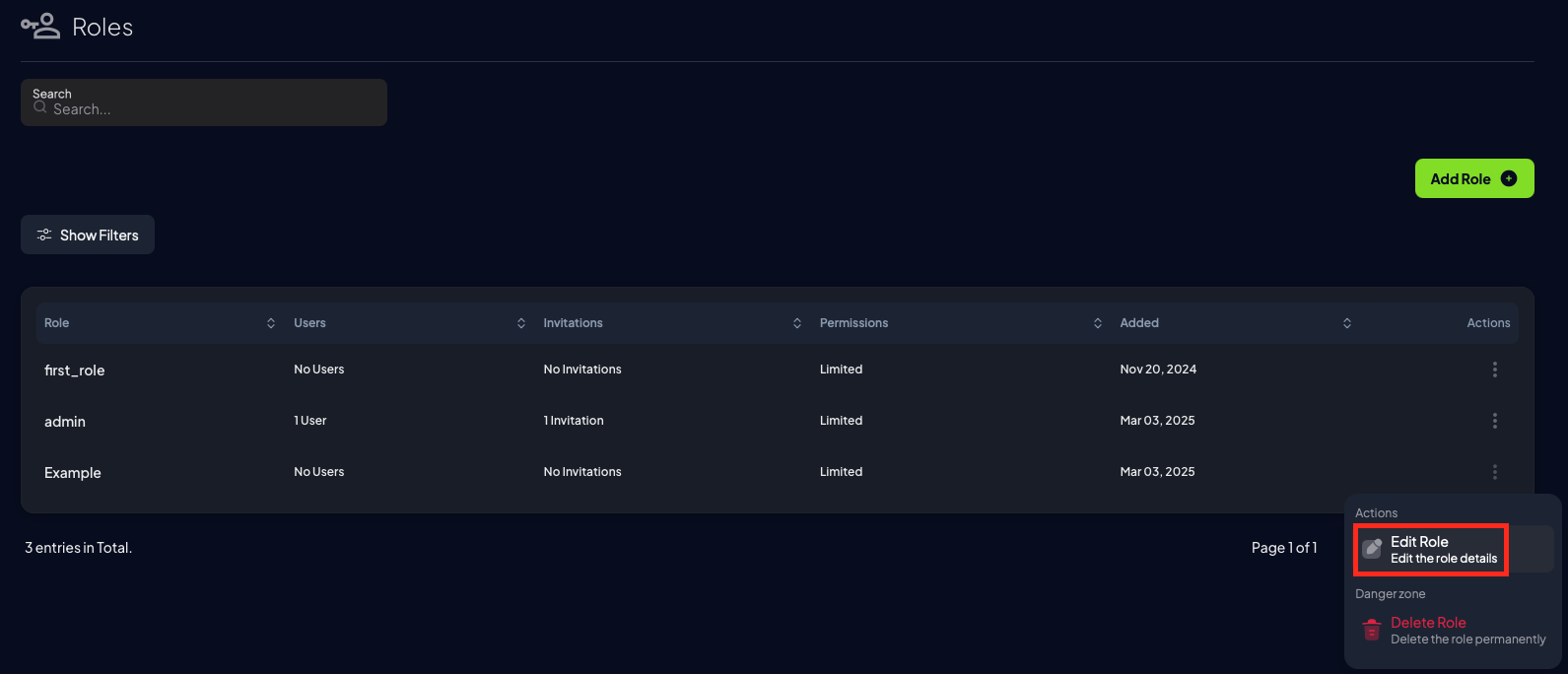Screen dimensions: 1568x674
Task: Sort by Users column sort arrows
Action: coord(521,323)
